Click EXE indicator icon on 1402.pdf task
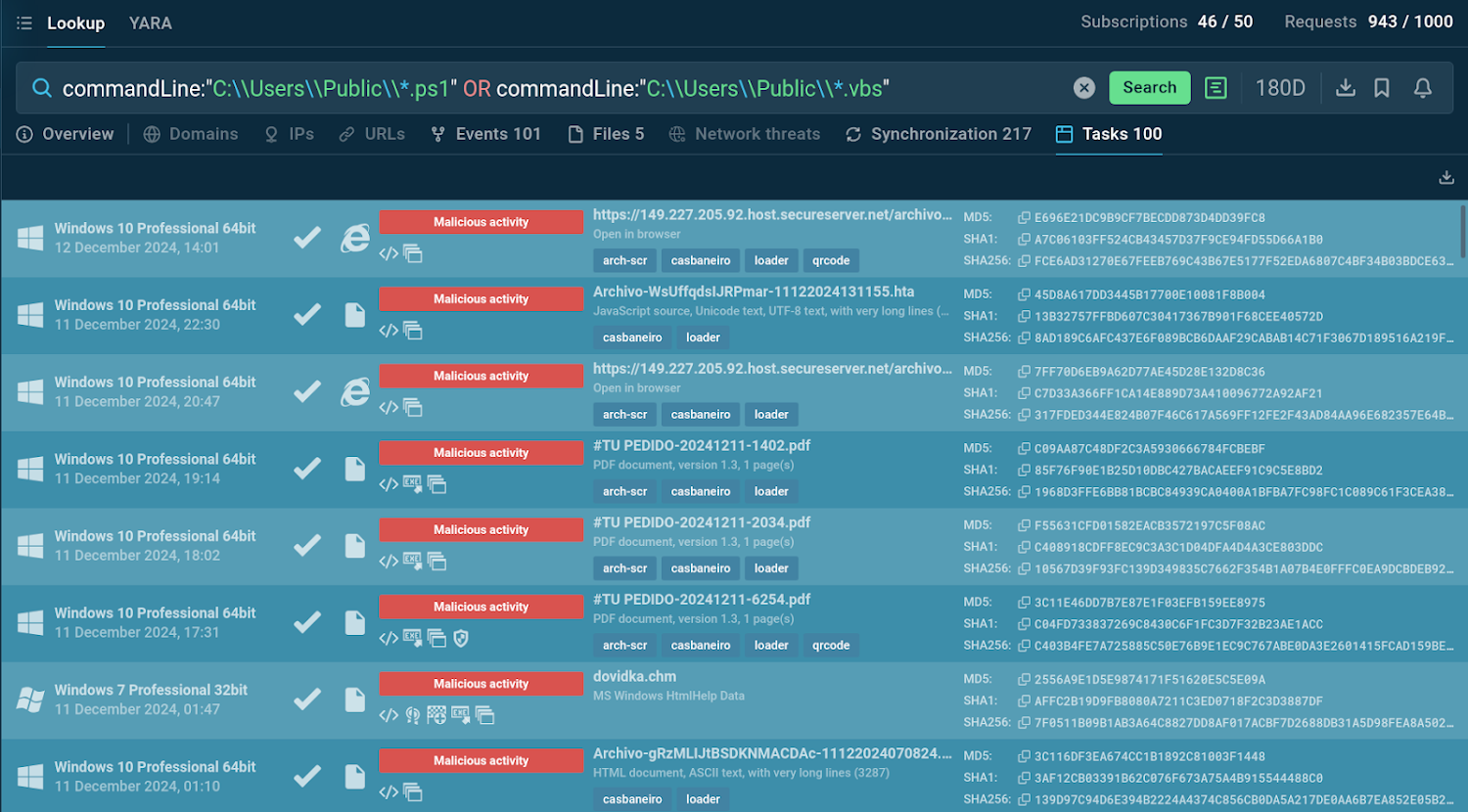This screenshot has width=1468, height=812. tap(412, 483)
